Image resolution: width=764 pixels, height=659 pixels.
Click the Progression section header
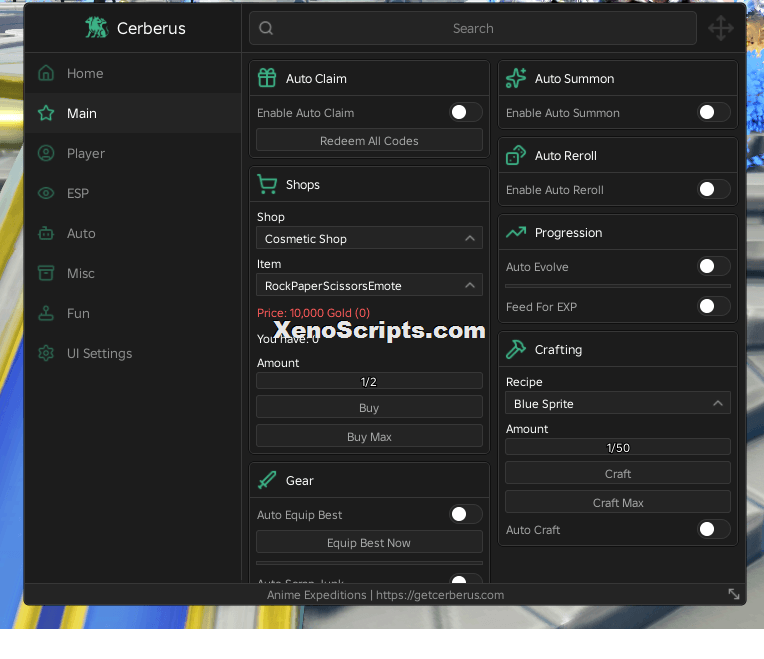(618, 232)
